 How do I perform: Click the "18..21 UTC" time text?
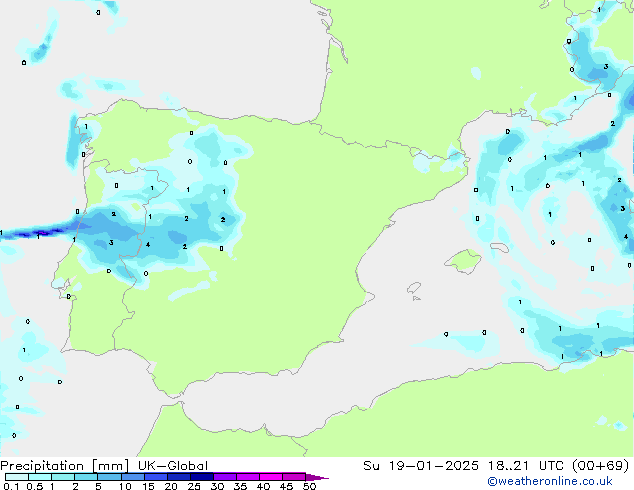coord(525,466)
